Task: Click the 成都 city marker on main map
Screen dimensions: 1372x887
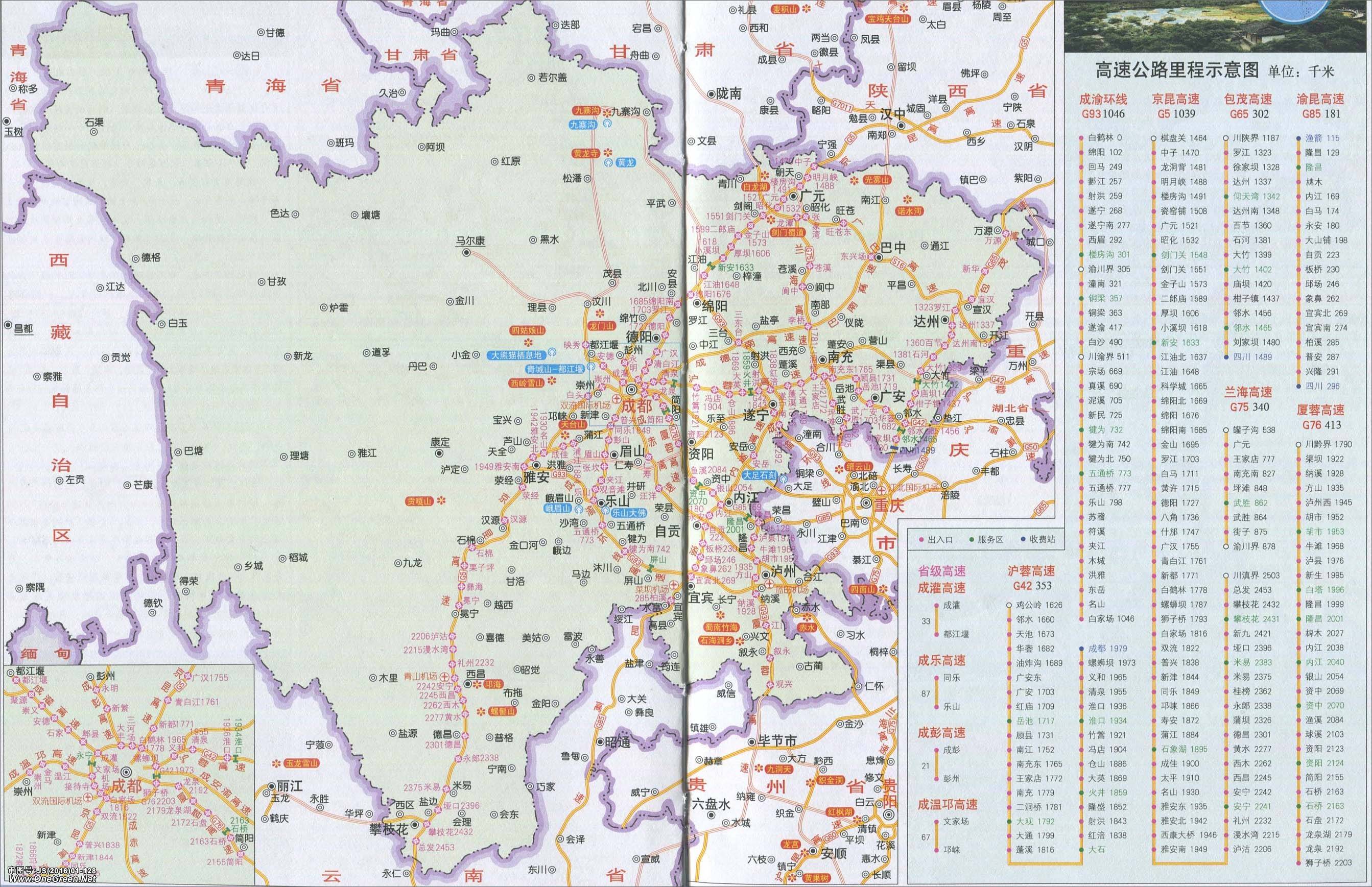Action: [633, 389]
